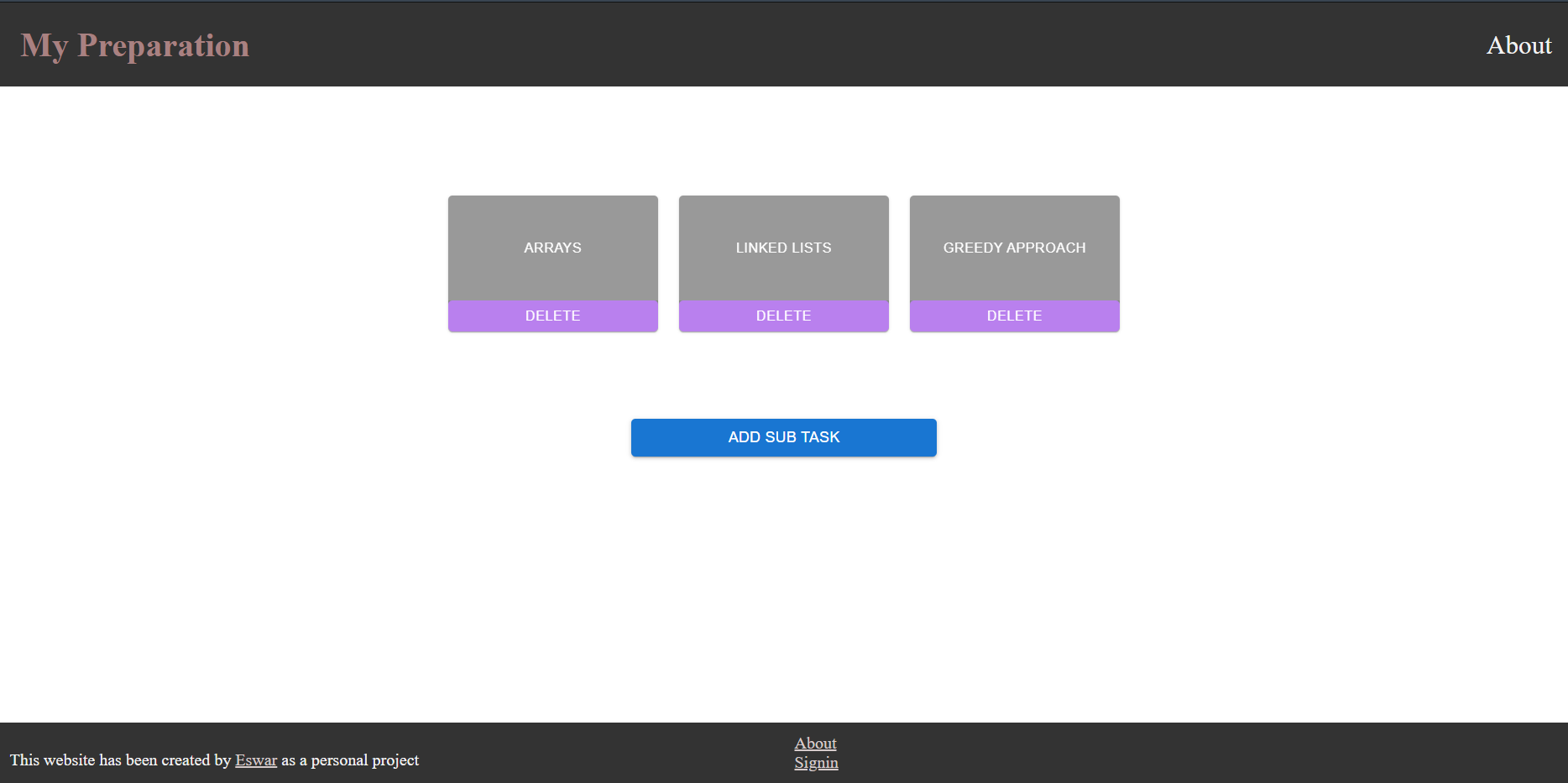Click the ADD SUB TASK button
Image resolution: width=1568 pixels, height=783 pixels.
783,437
